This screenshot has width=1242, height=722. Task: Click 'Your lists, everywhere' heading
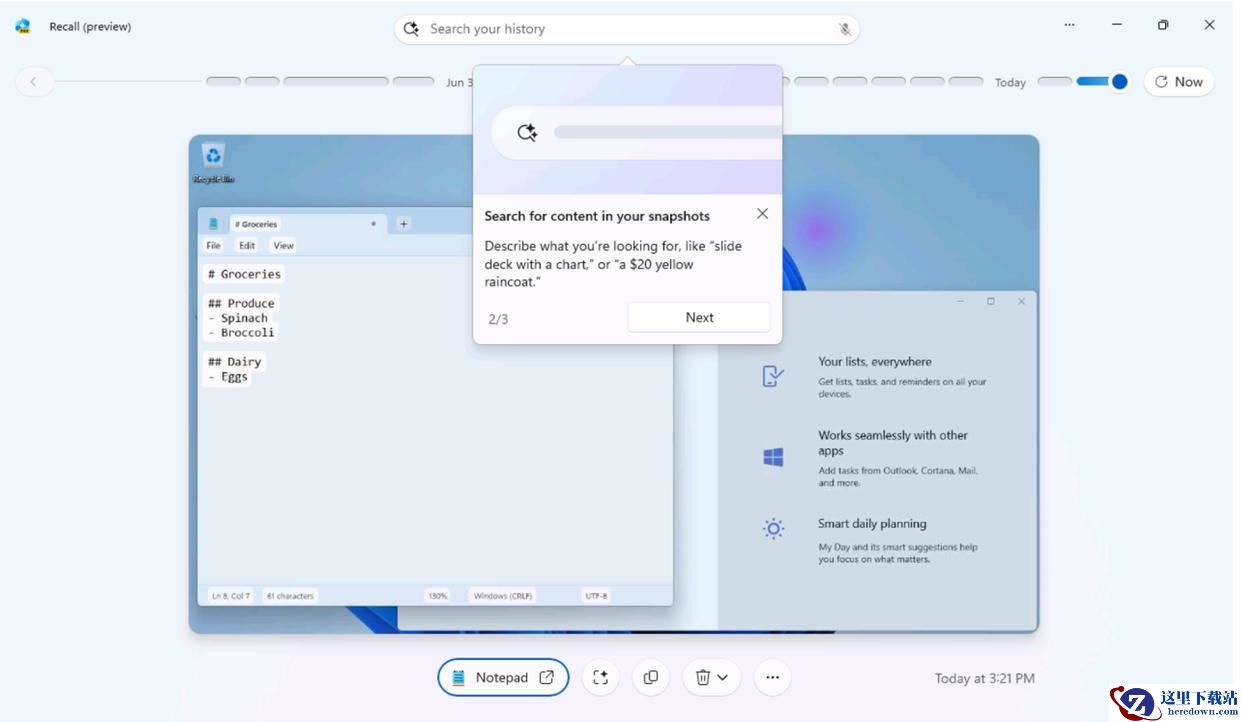coord(875,362)
